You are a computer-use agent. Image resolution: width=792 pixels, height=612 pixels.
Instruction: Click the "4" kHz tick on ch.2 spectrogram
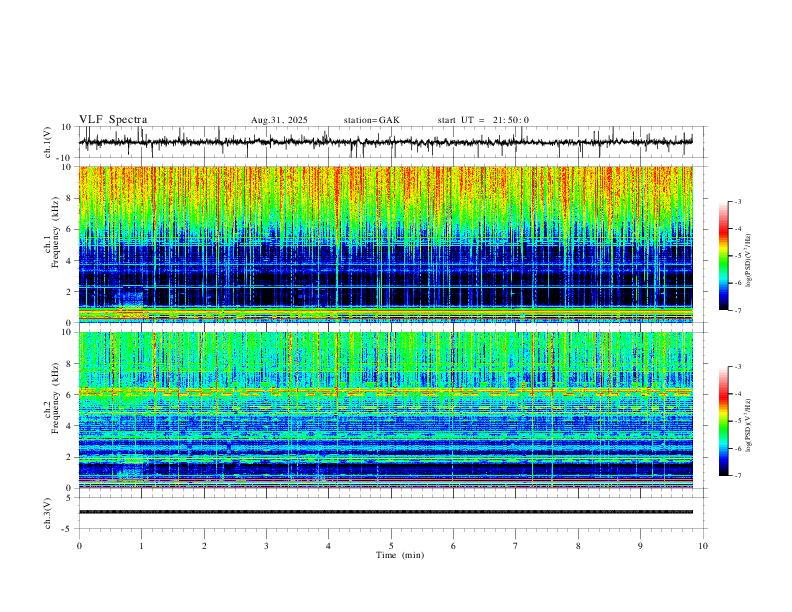pos(69,426)
